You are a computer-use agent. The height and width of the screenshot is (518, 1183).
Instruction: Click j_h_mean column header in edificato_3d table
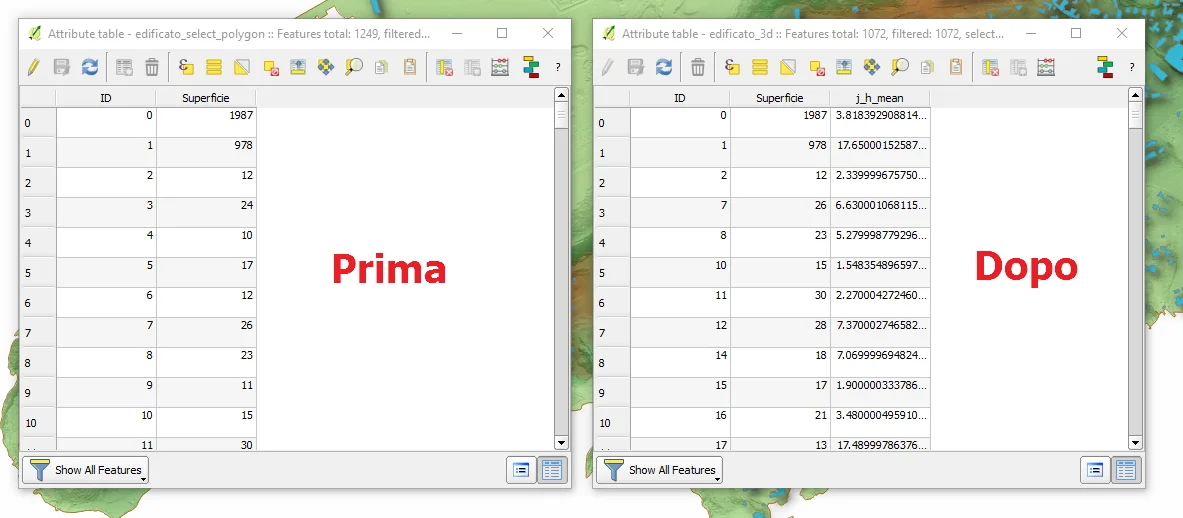(x=880, y=98)
